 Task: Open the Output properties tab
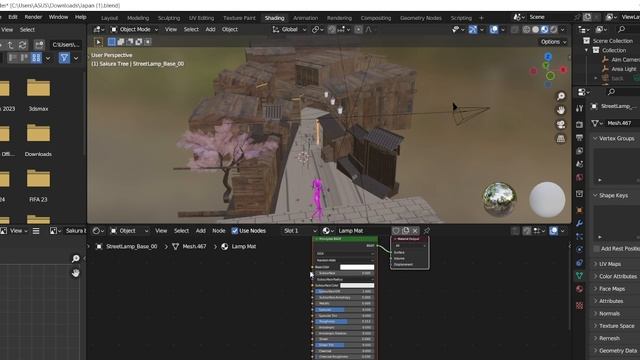coord(580,138)
